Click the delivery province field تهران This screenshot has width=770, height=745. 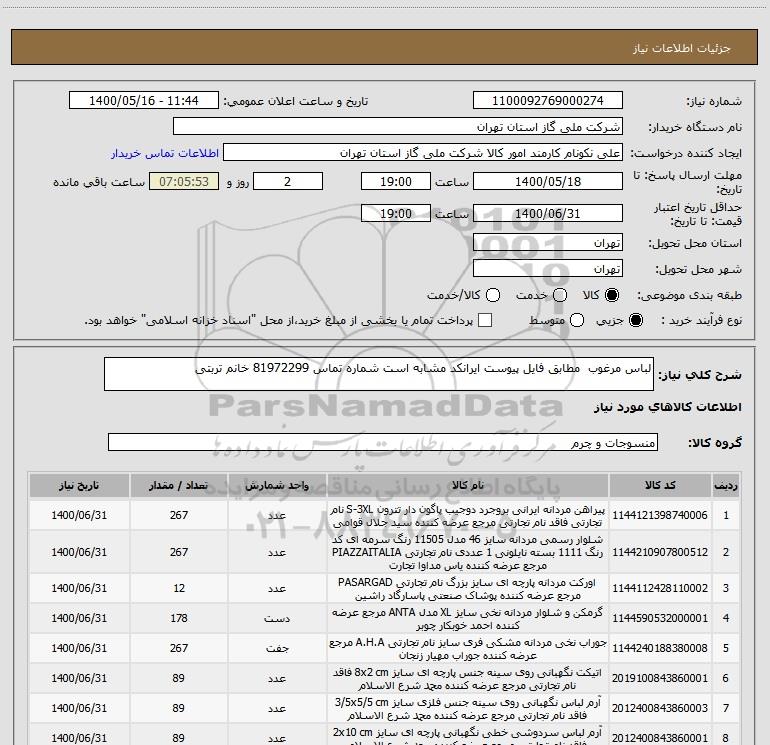click(x=548, y=243)
